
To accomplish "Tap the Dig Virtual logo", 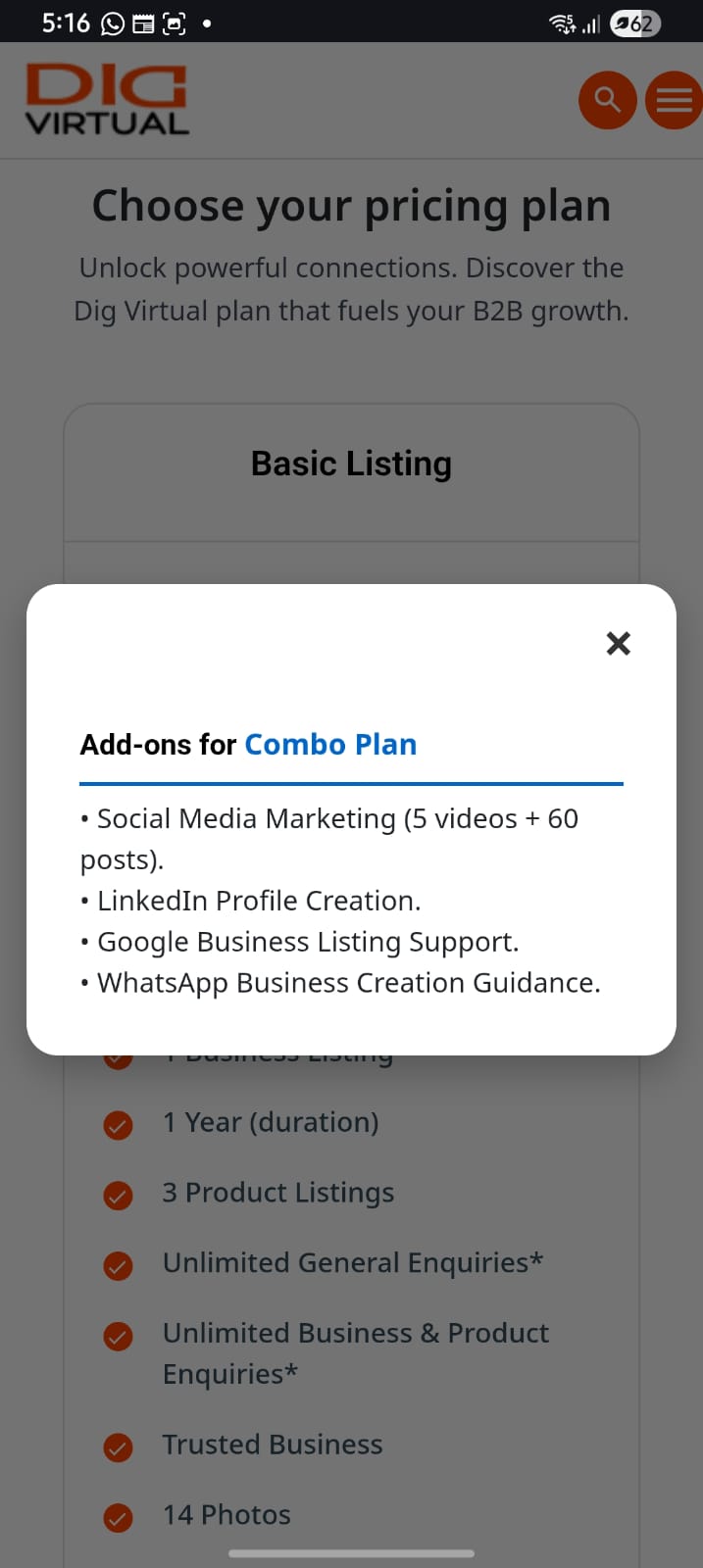I will (x=107, y=99).
